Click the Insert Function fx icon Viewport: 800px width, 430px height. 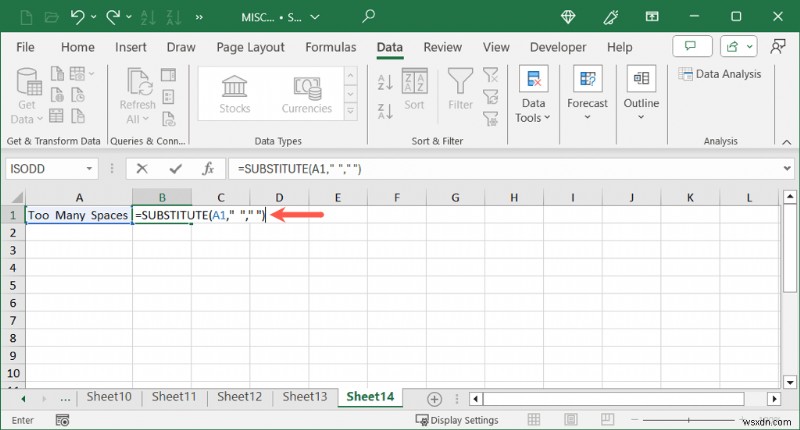[208, 169]
